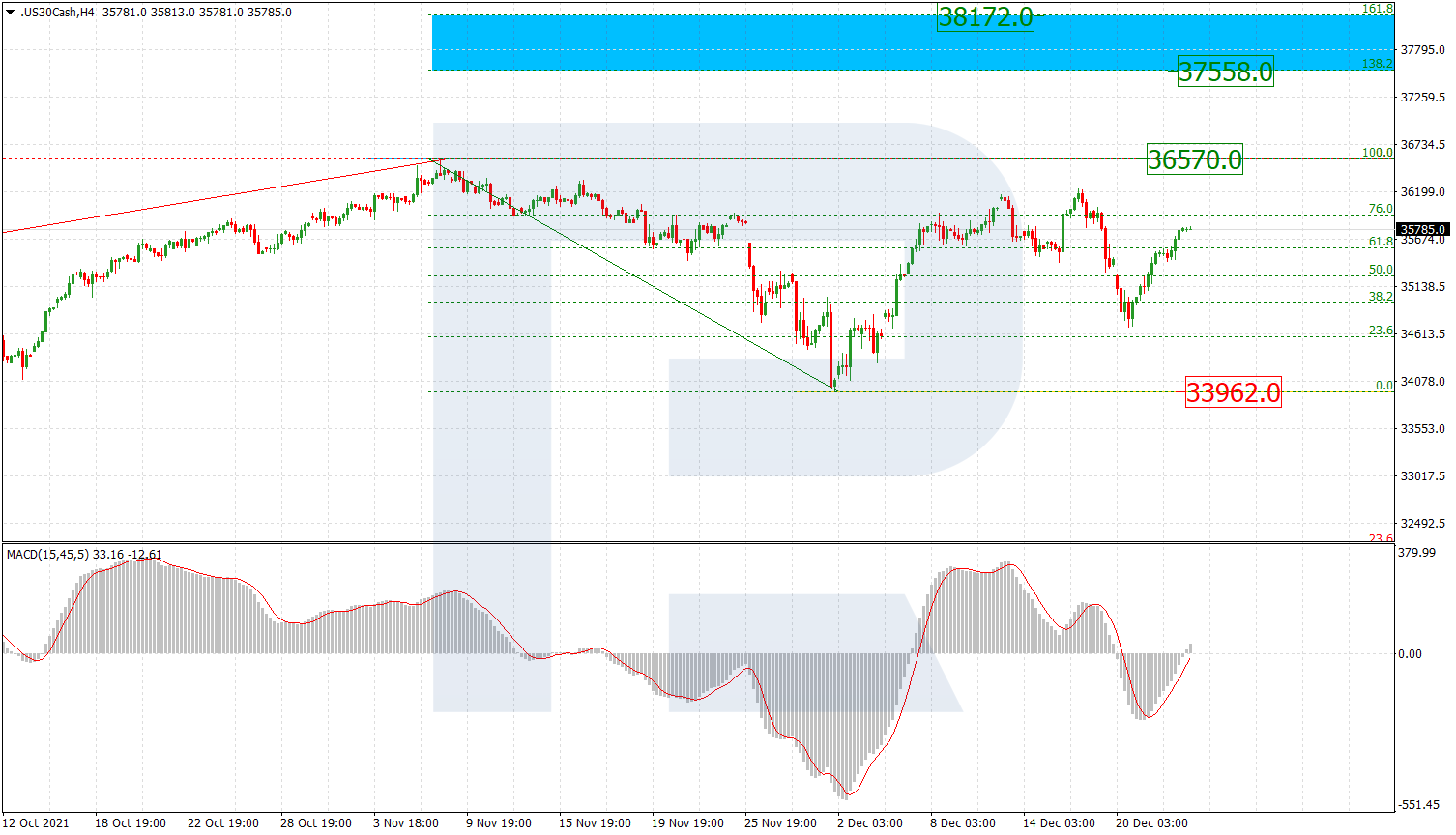
Task: Select the Fibonacci 61.8 level label
Action: pos(1381,242)
